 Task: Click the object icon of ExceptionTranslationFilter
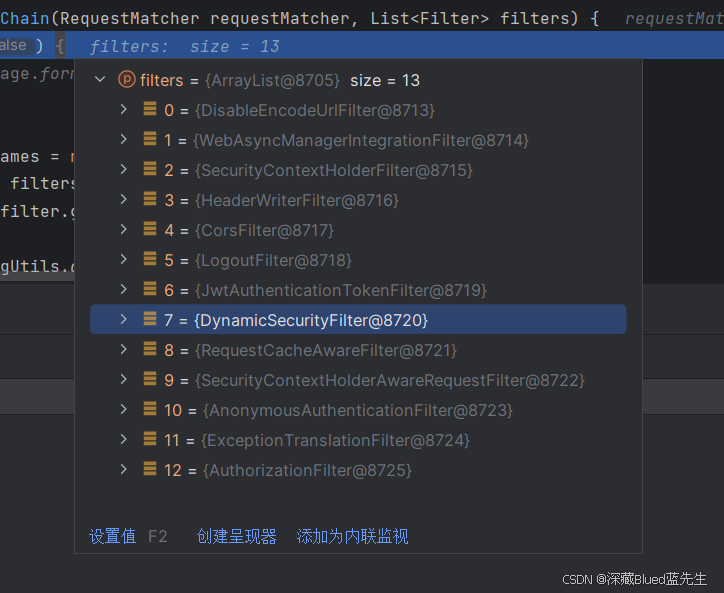150,439
